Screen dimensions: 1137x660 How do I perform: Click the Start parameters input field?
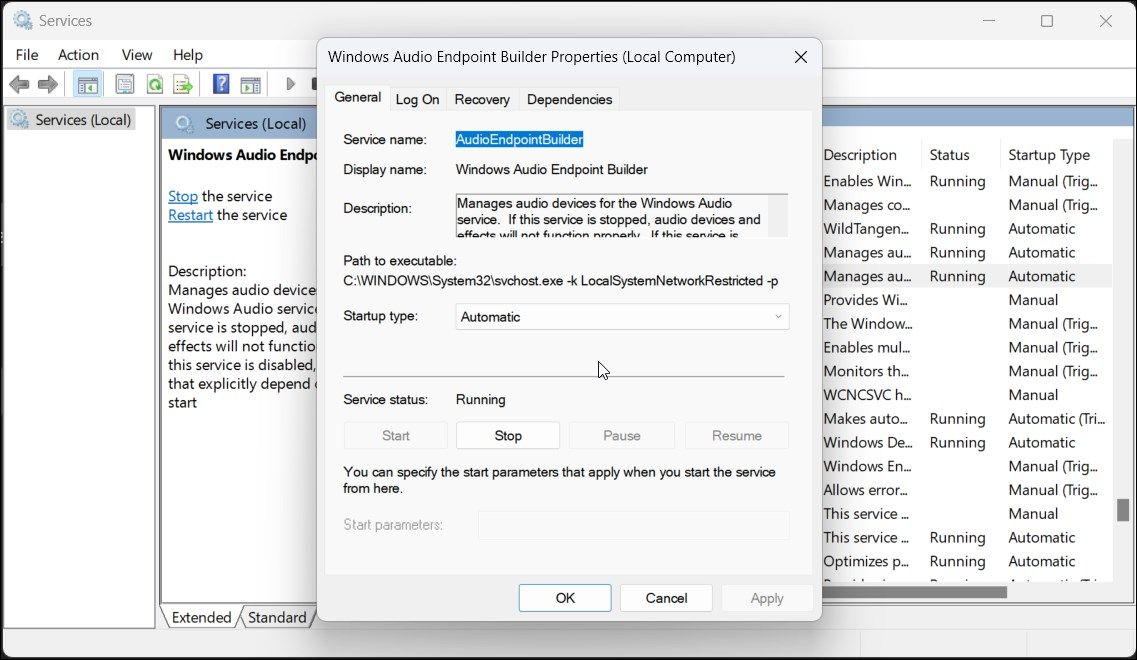point(634,524)
